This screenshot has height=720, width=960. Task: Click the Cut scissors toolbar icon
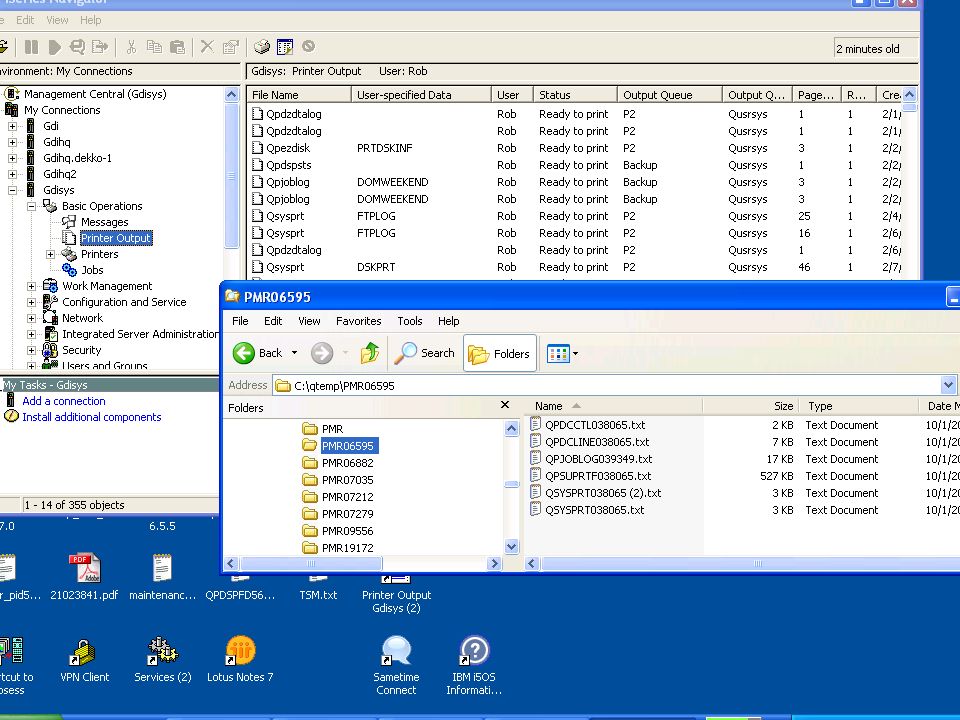point(130,47)
